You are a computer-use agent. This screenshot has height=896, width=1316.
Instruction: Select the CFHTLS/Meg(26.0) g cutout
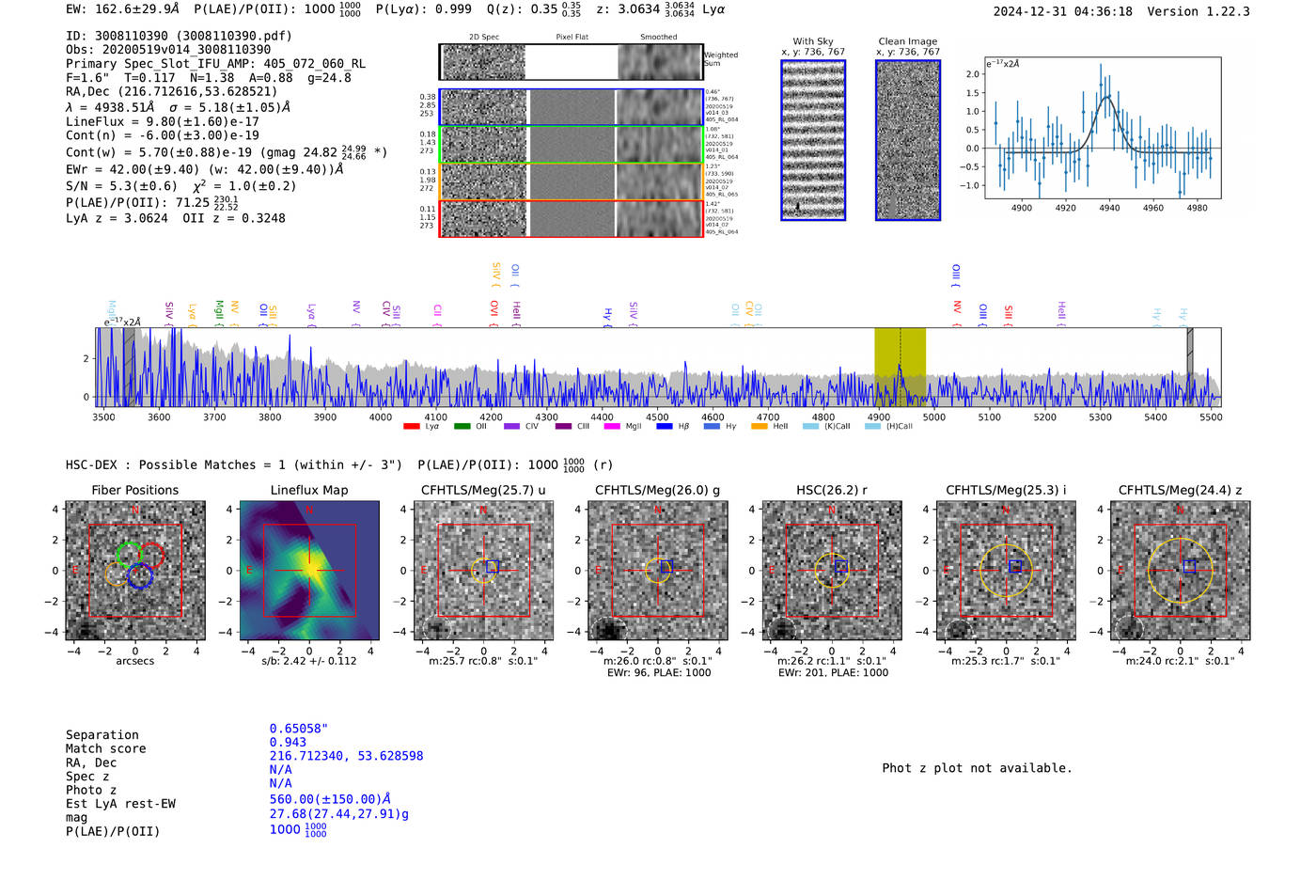657,571
